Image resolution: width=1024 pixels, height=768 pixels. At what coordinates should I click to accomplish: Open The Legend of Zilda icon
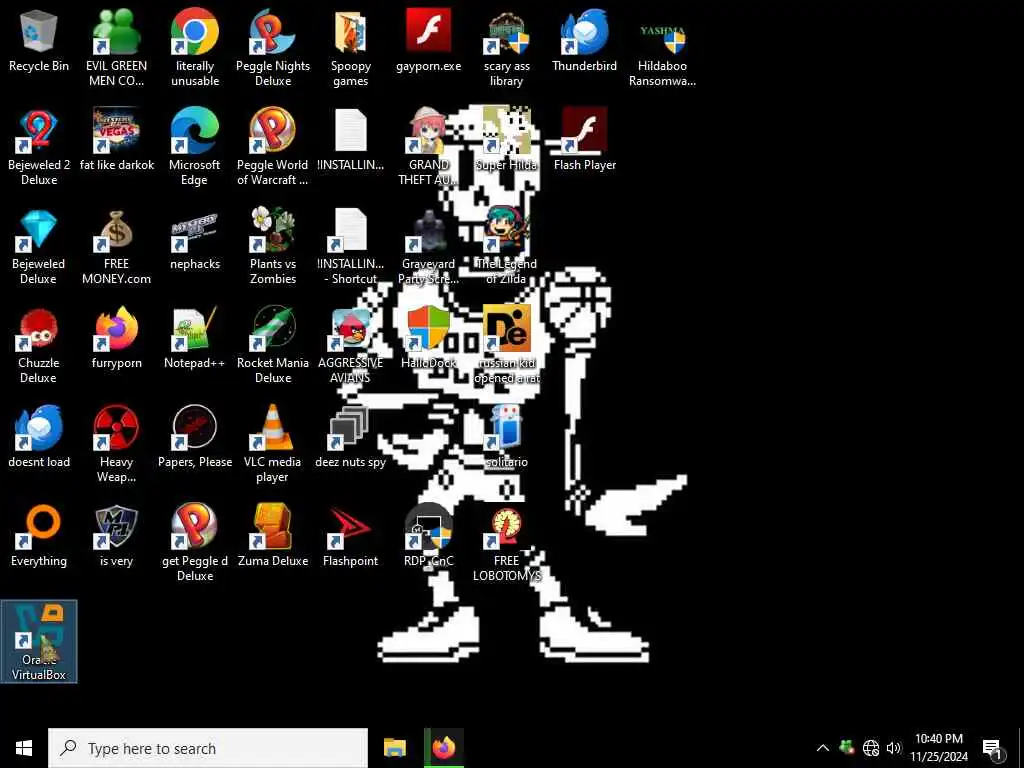click(x=507, y=246)
